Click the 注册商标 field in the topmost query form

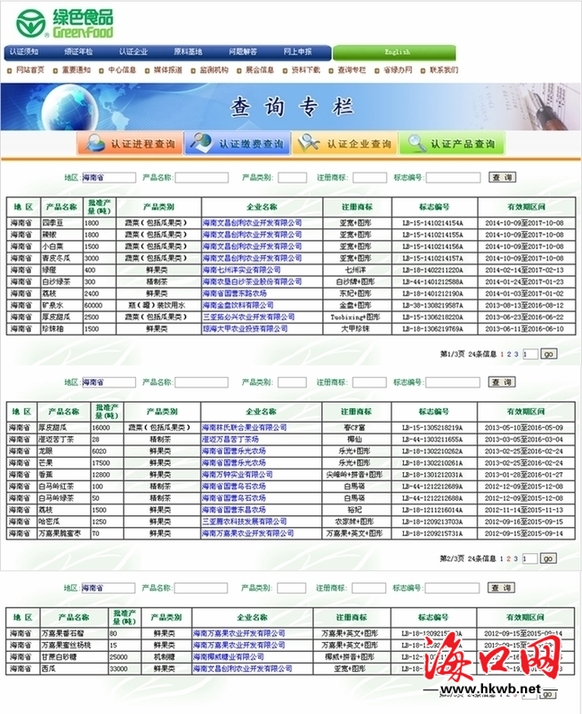pyautogui.click(x=370, y=178)
